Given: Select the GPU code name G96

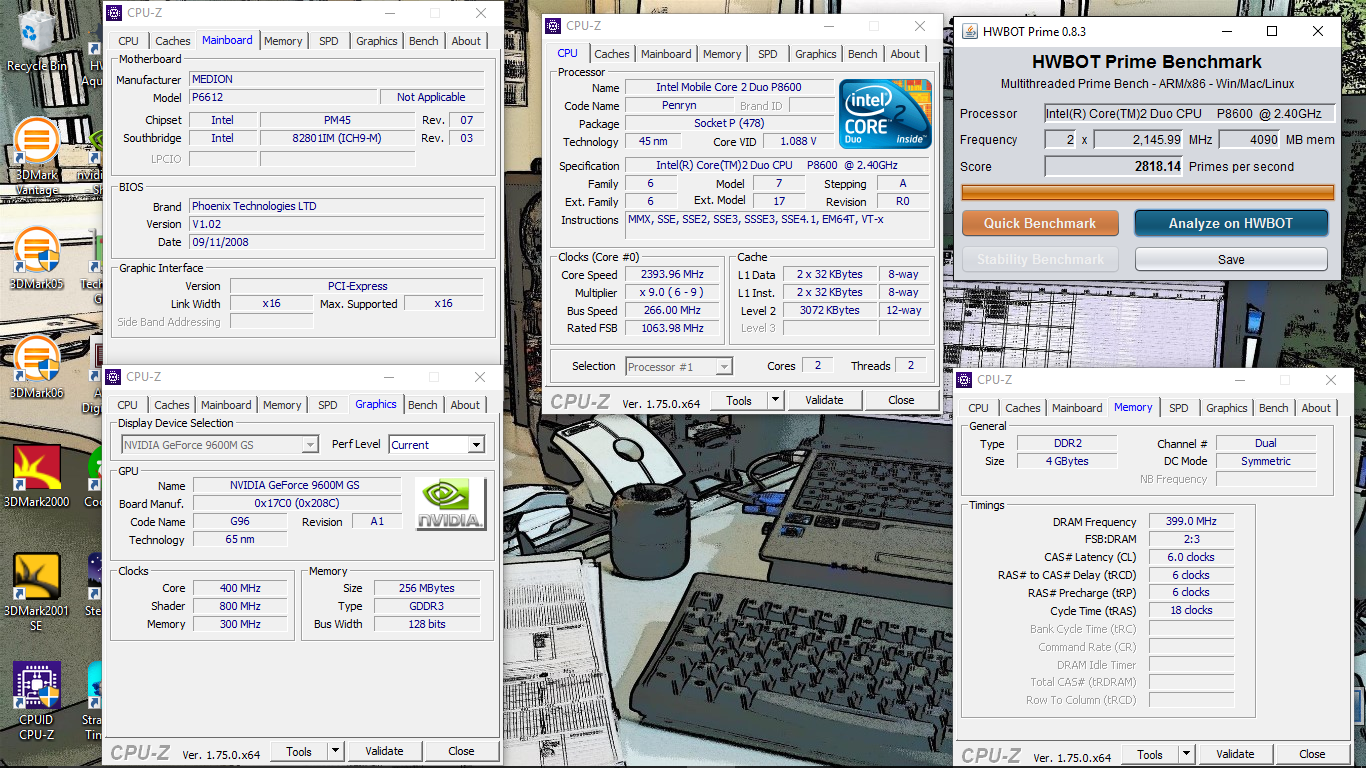Looking at the screenshot, I should 240,522.
